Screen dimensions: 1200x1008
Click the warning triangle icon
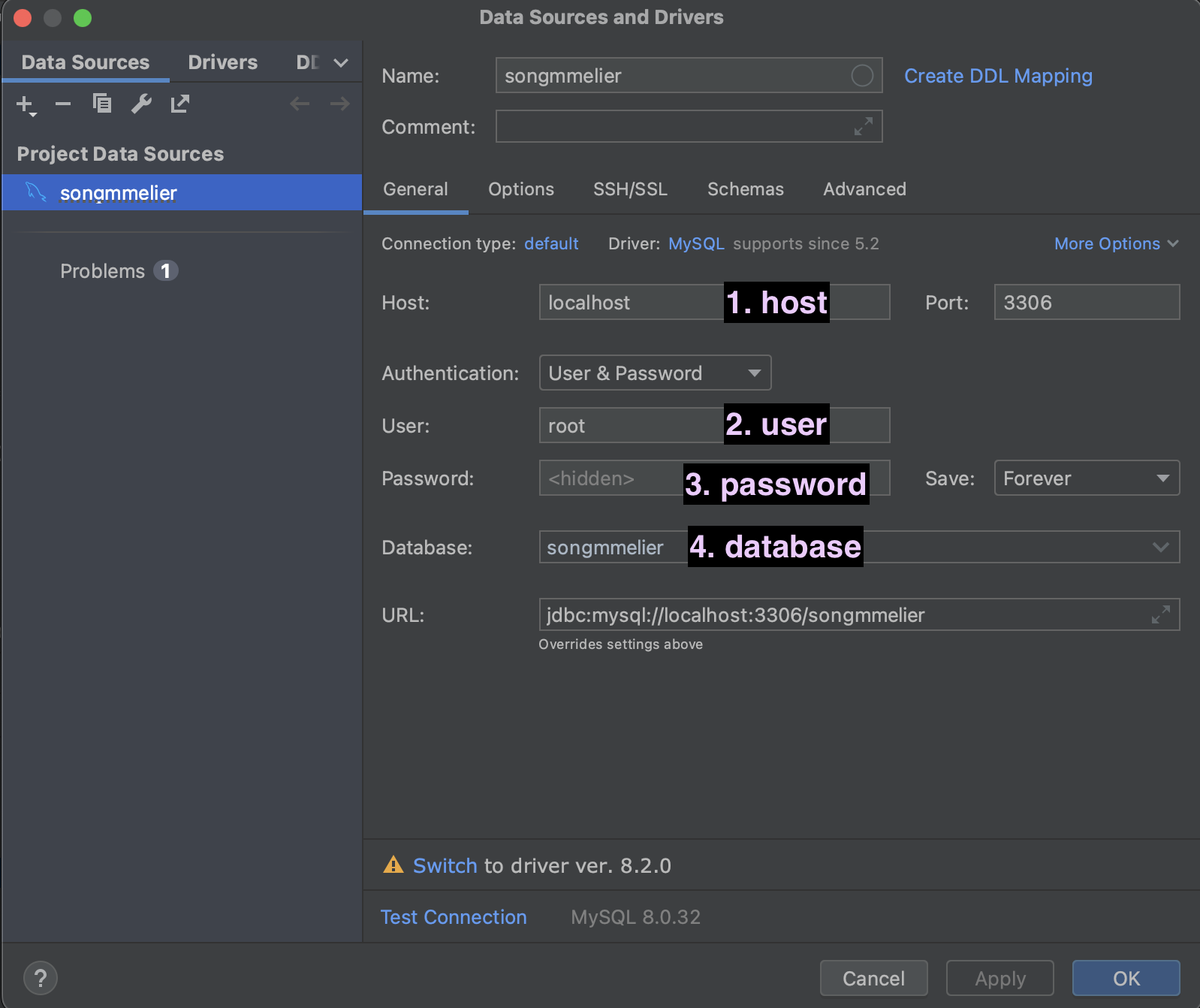[393, 865]
